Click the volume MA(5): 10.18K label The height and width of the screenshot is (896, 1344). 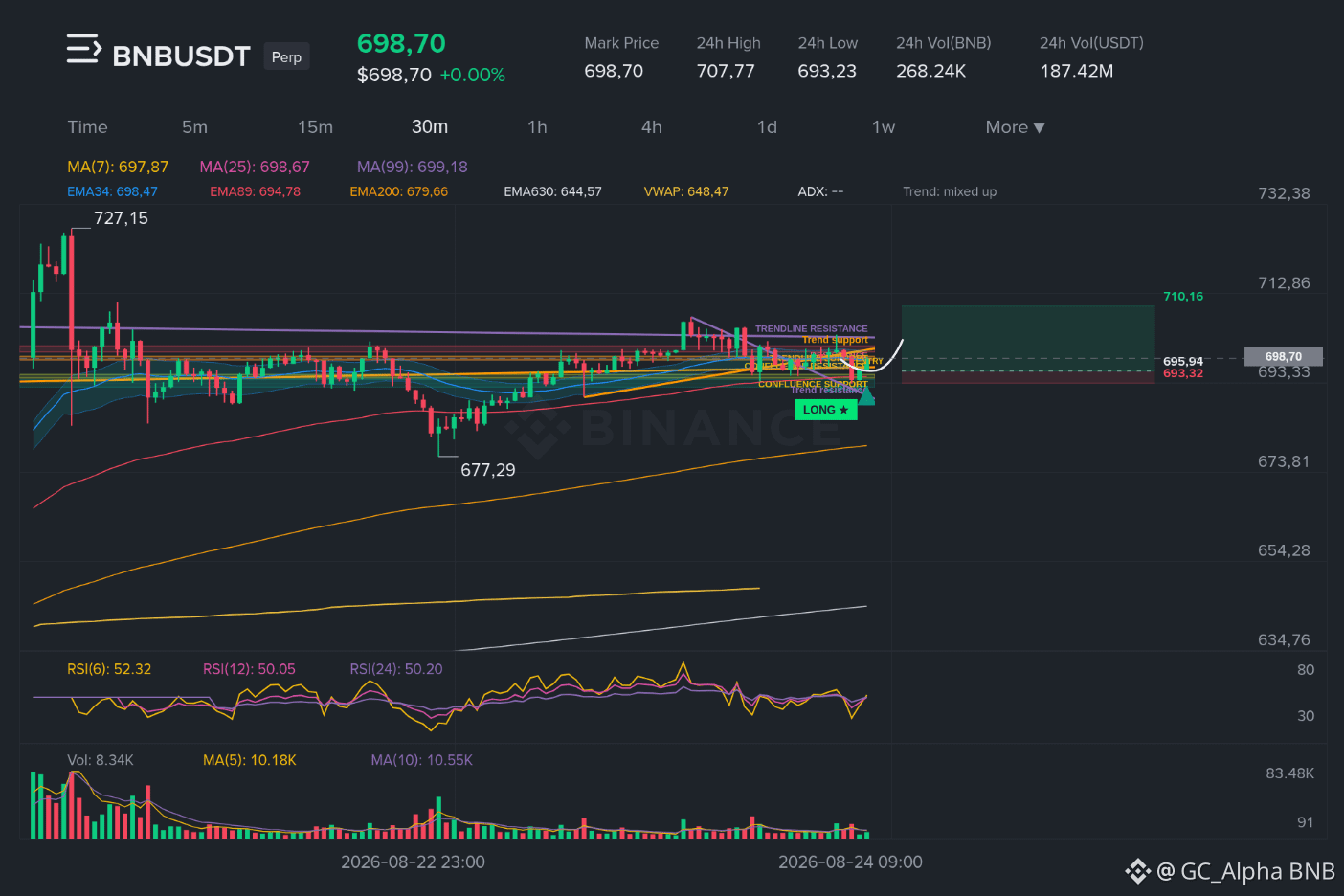point(250,760)
